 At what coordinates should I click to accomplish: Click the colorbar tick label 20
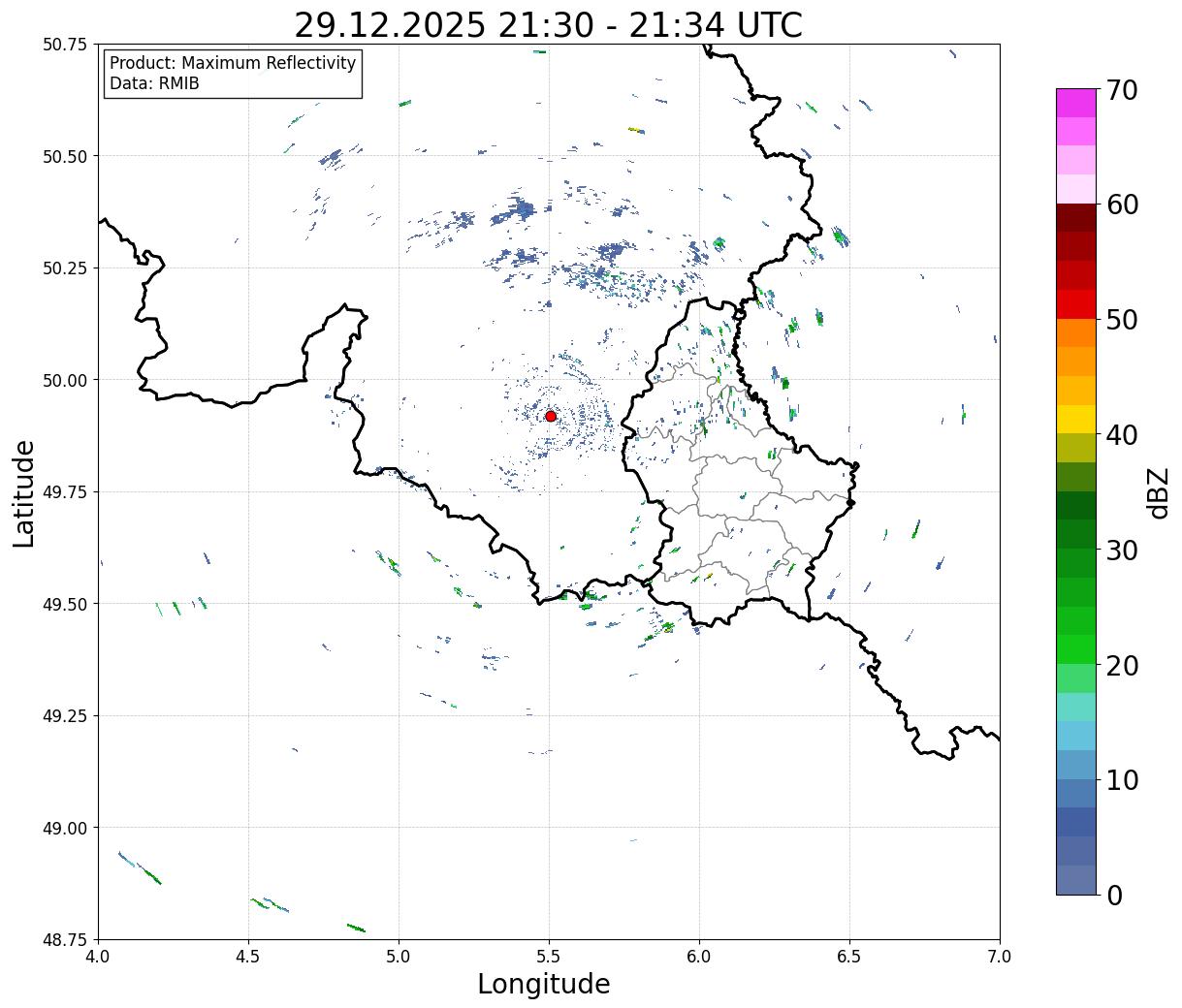1122,666
